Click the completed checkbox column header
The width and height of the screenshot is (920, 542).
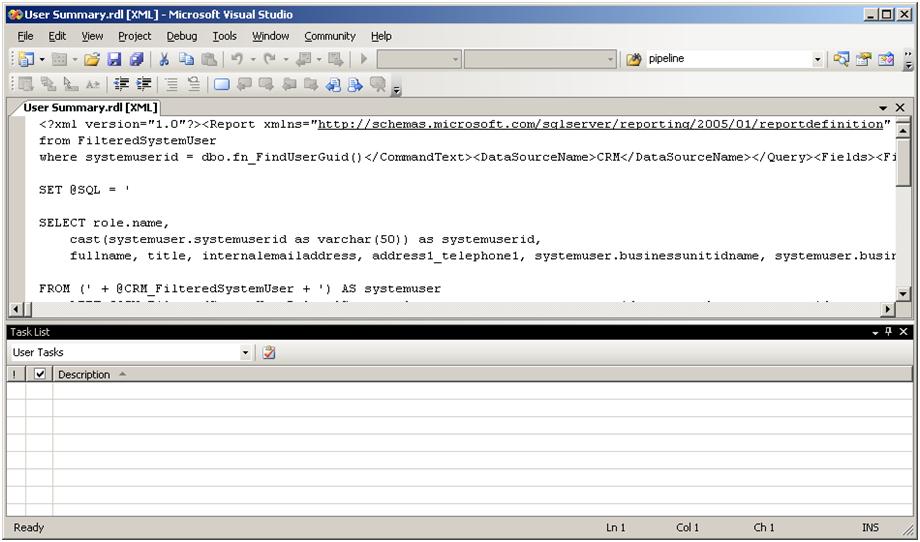[x=39, y=374]
